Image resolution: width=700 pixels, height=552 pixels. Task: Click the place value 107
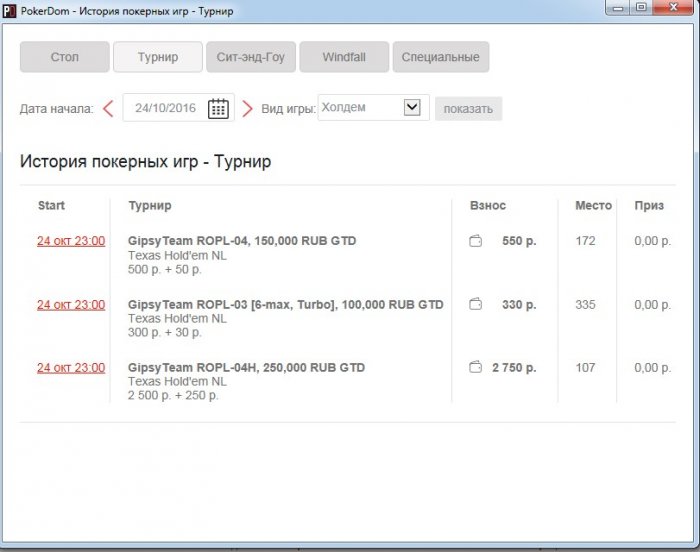pyautogui.click(x=585, y=368)
